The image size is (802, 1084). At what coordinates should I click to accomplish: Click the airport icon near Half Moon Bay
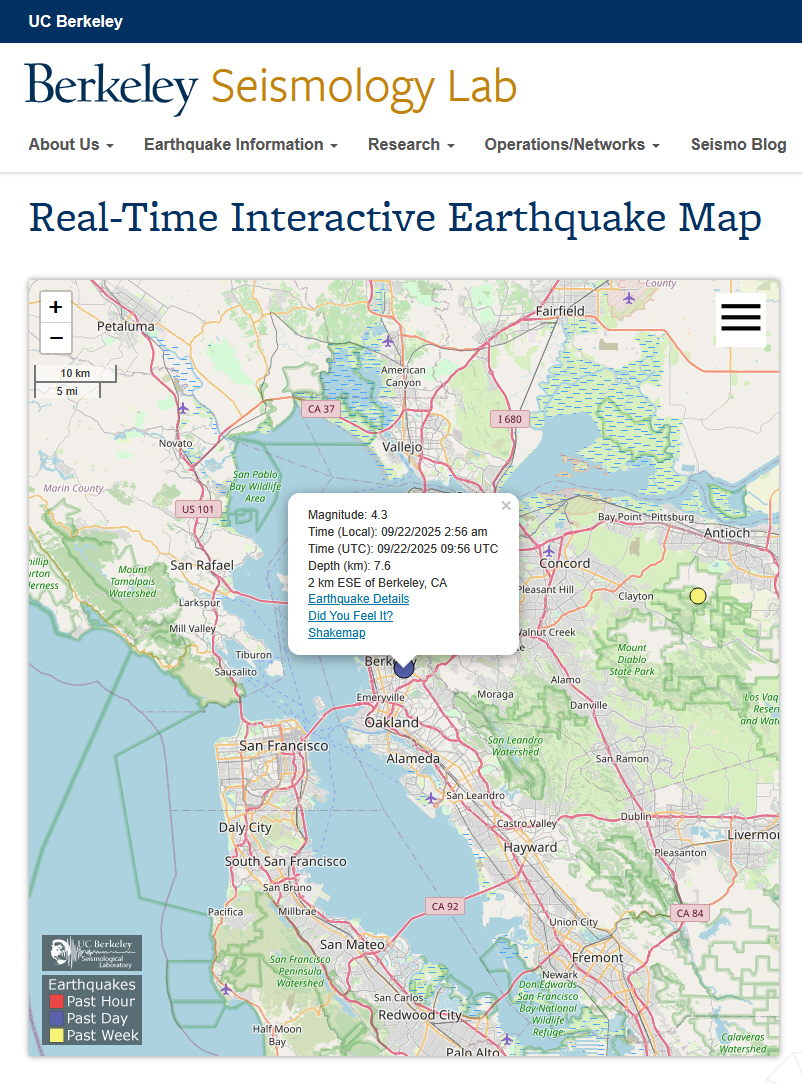[225, 989]
